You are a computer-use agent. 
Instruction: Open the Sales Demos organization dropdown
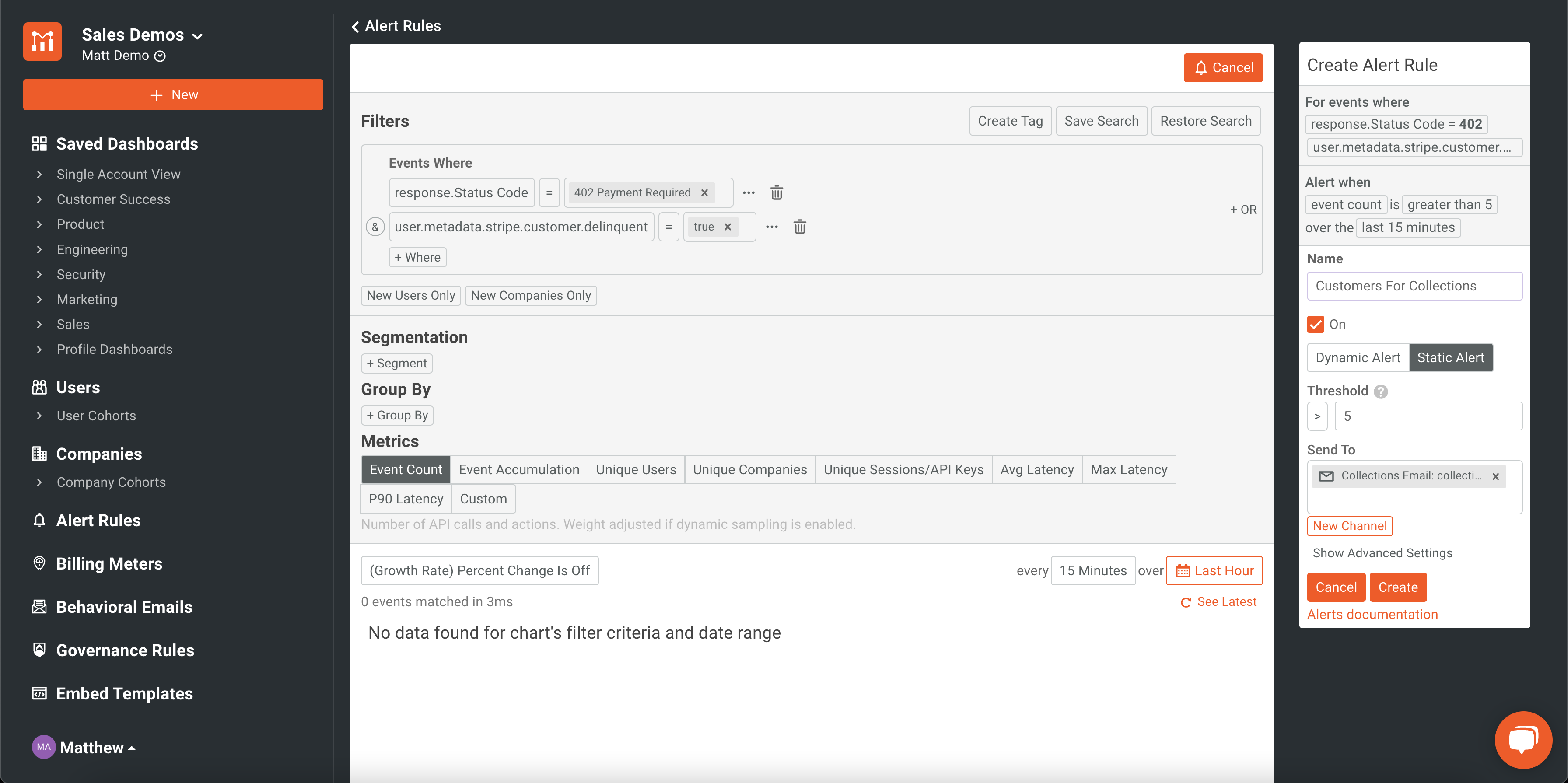pos(142,35)
